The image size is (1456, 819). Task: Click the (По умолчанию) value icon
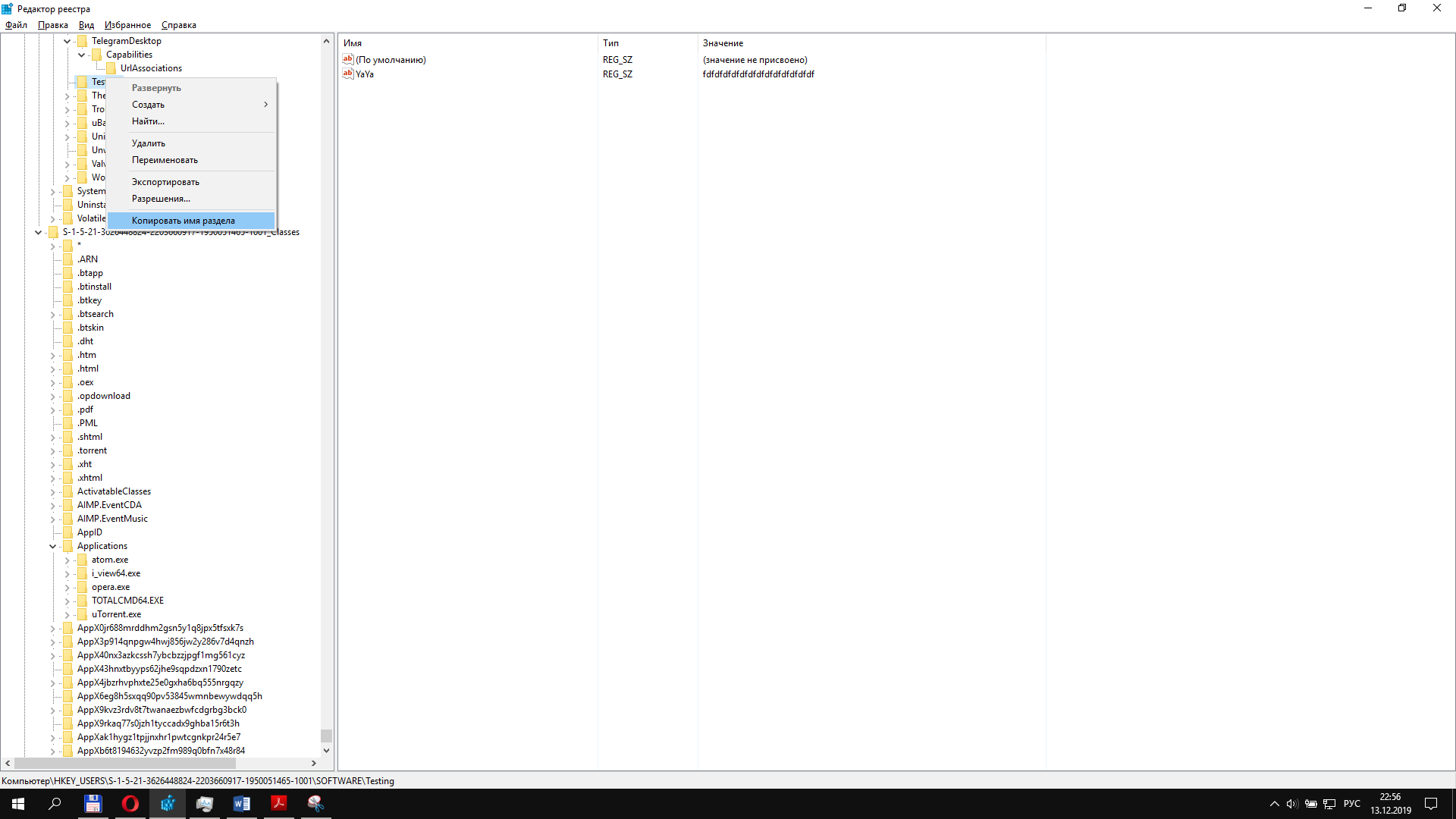pyautogui.click(x=348, y=59)
